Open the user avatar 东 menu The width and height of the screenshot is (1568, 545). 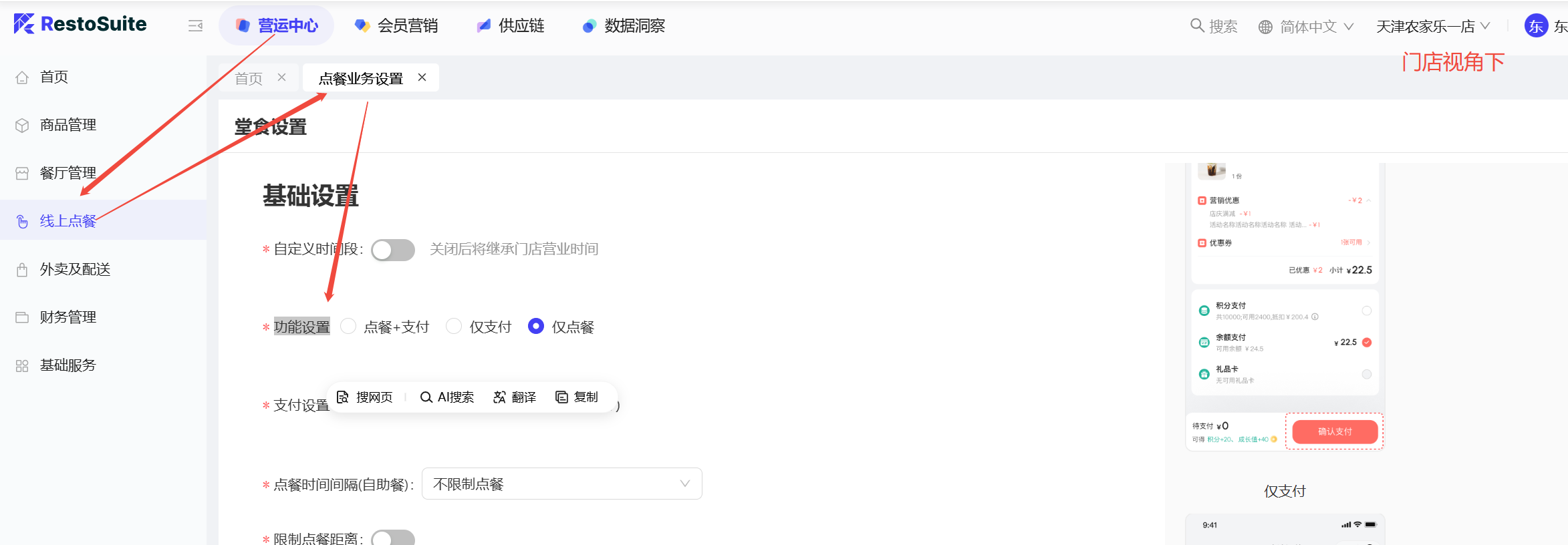[x=1536, y=26]
